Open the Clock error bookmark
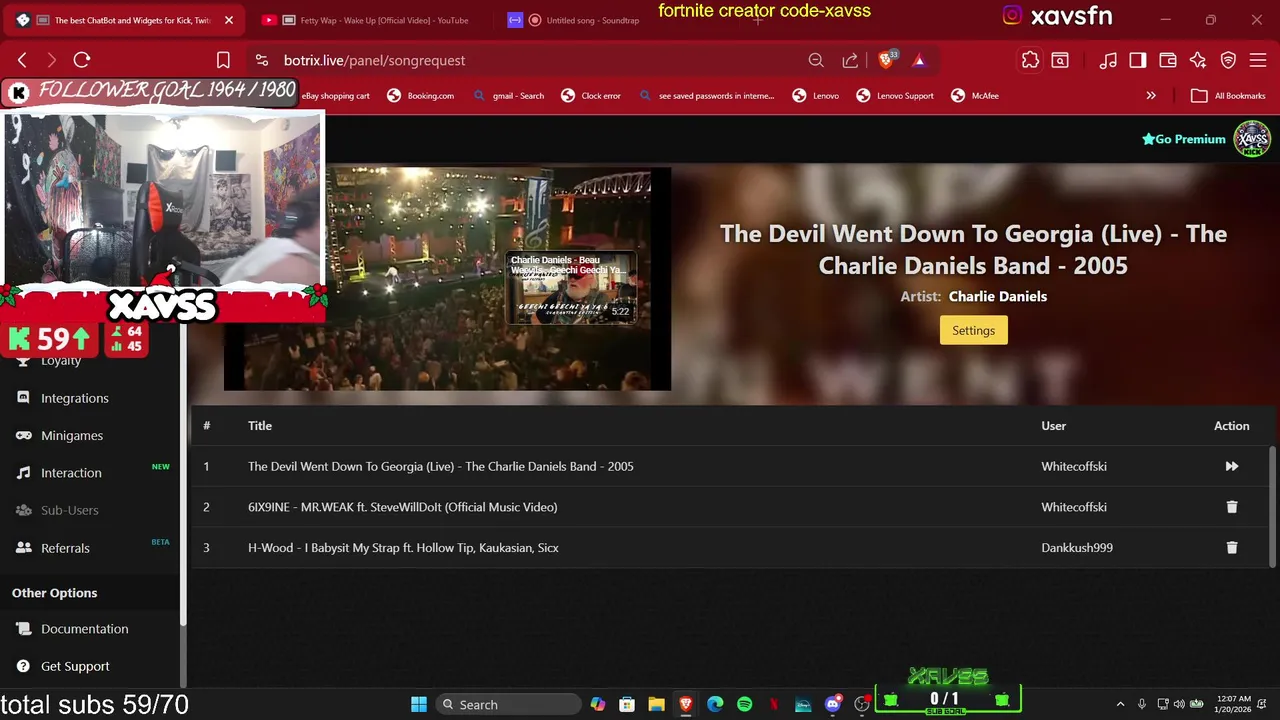 [591, 95]
